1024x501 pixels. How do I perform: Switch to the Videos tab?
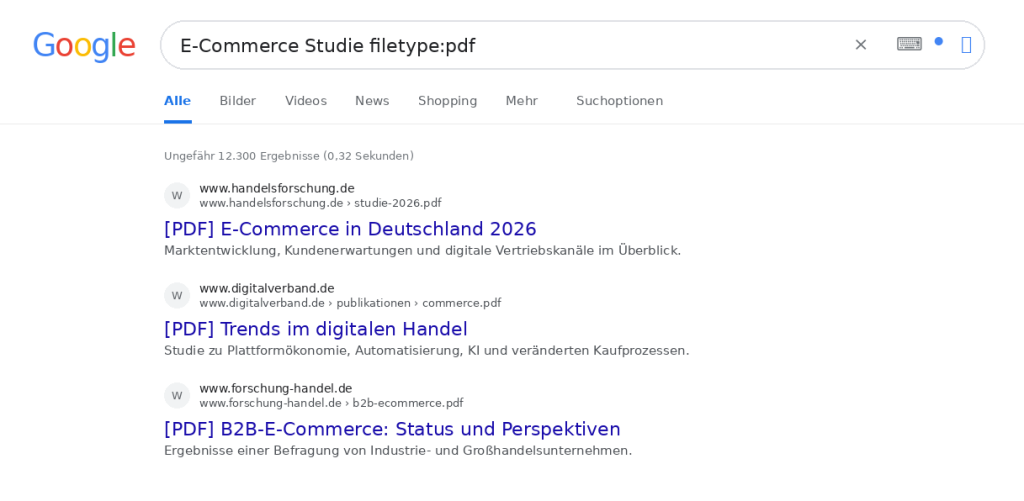[x=306, y=101]
